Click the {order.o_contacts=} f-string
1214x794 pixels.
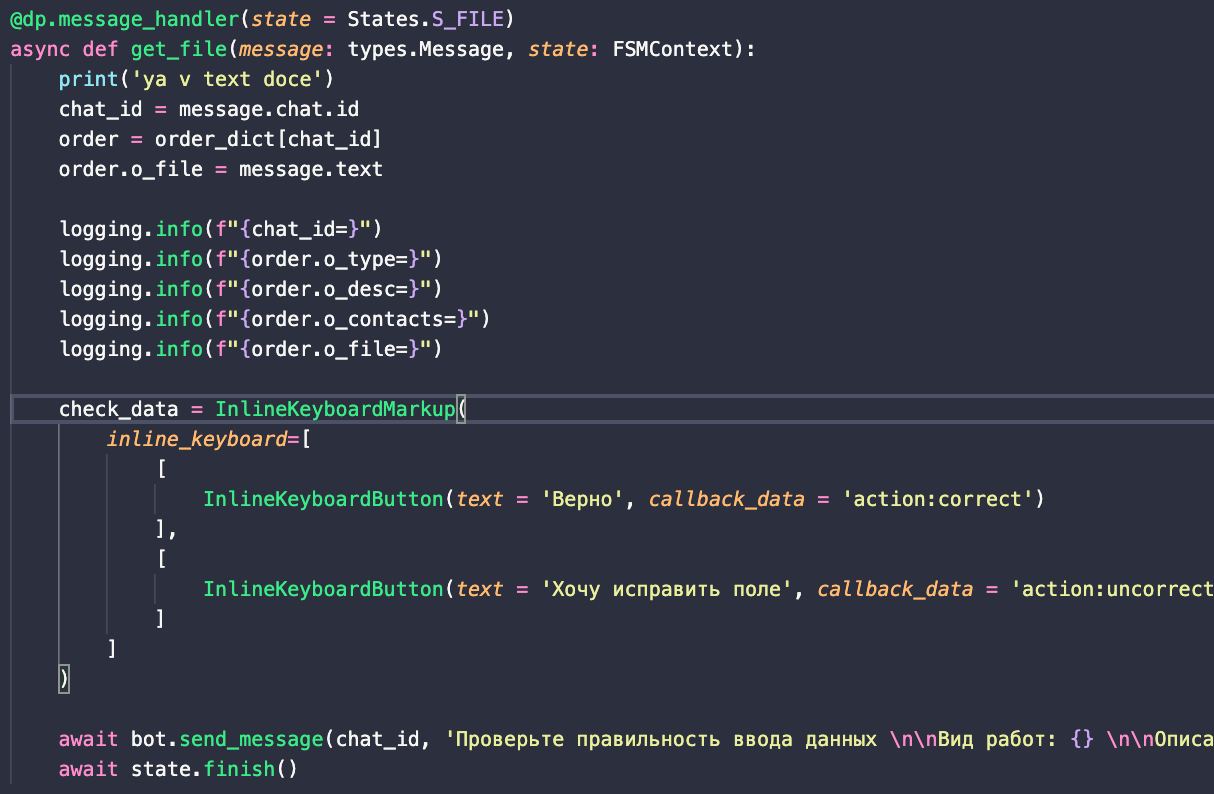pyautogui.click(x=347, y=319)
